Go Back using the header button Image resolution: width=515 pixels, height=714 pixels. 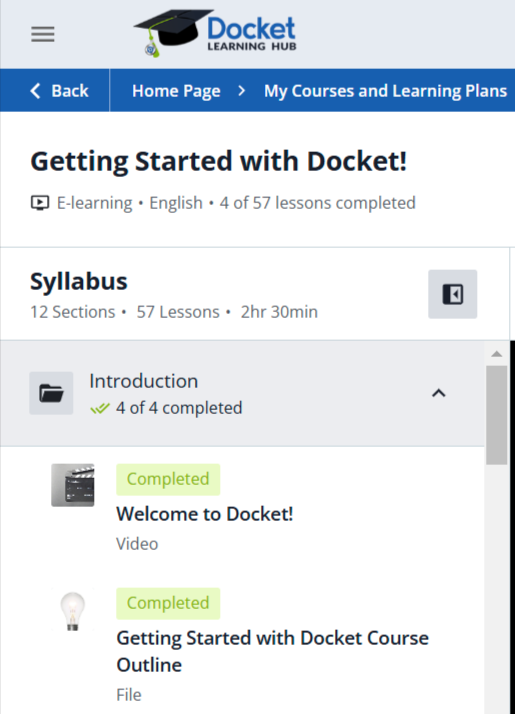click(x=59, y=91)
